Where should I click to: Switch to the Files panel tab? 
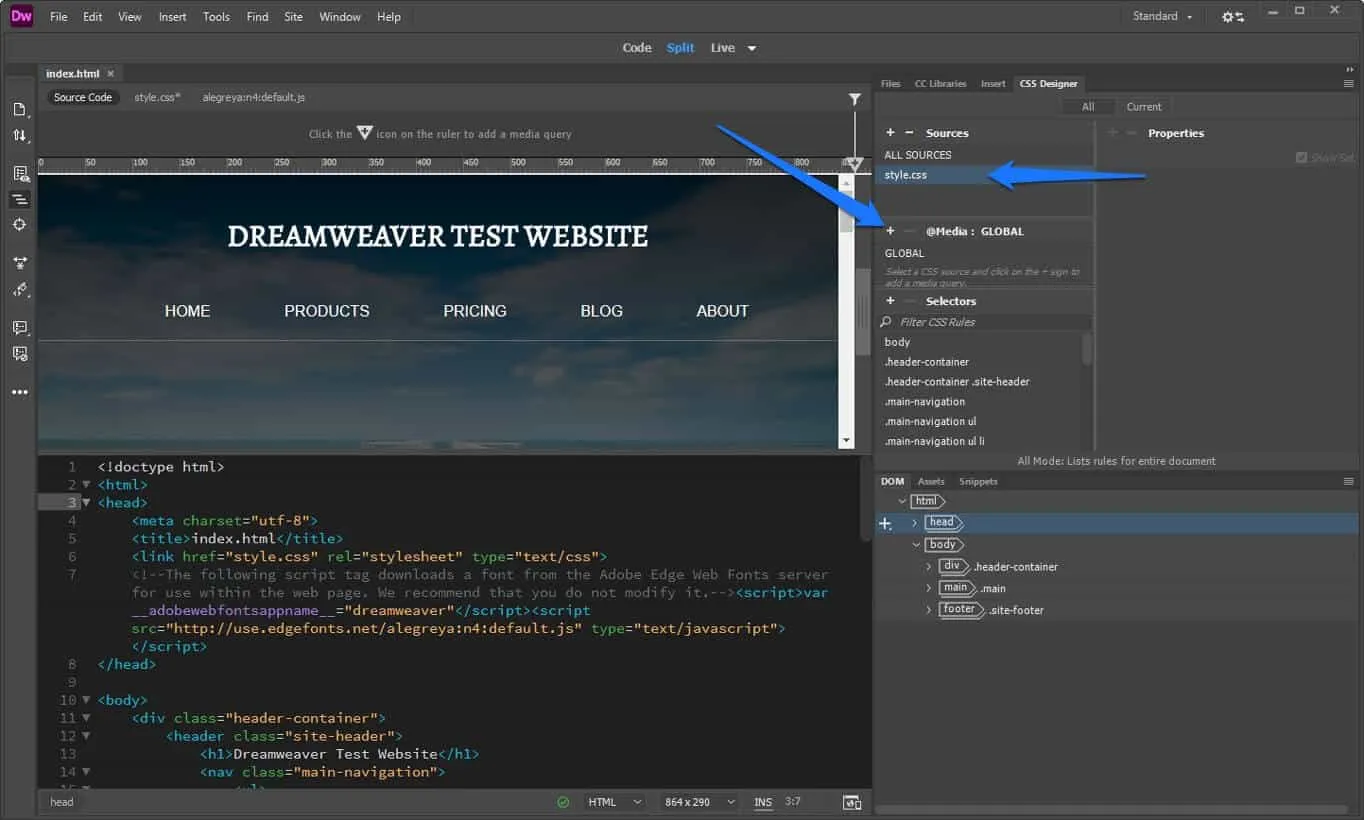coord(890,84)
